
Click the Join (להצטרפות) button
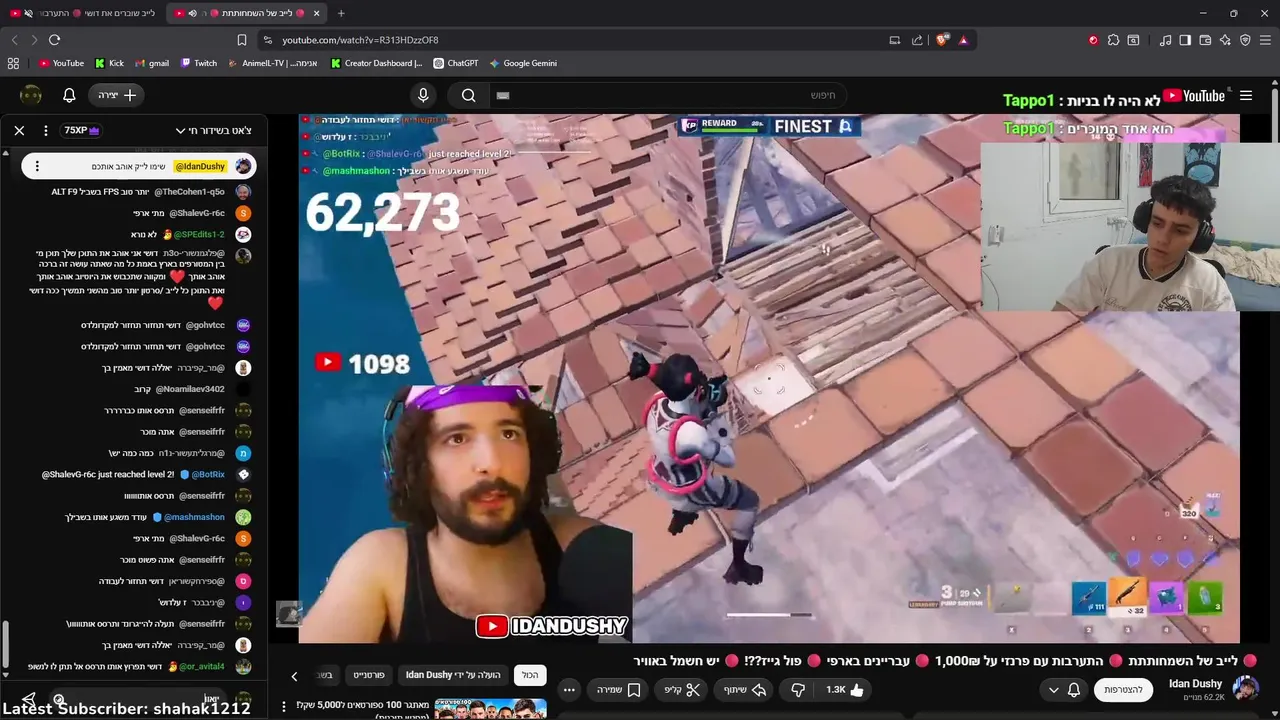1123,690
